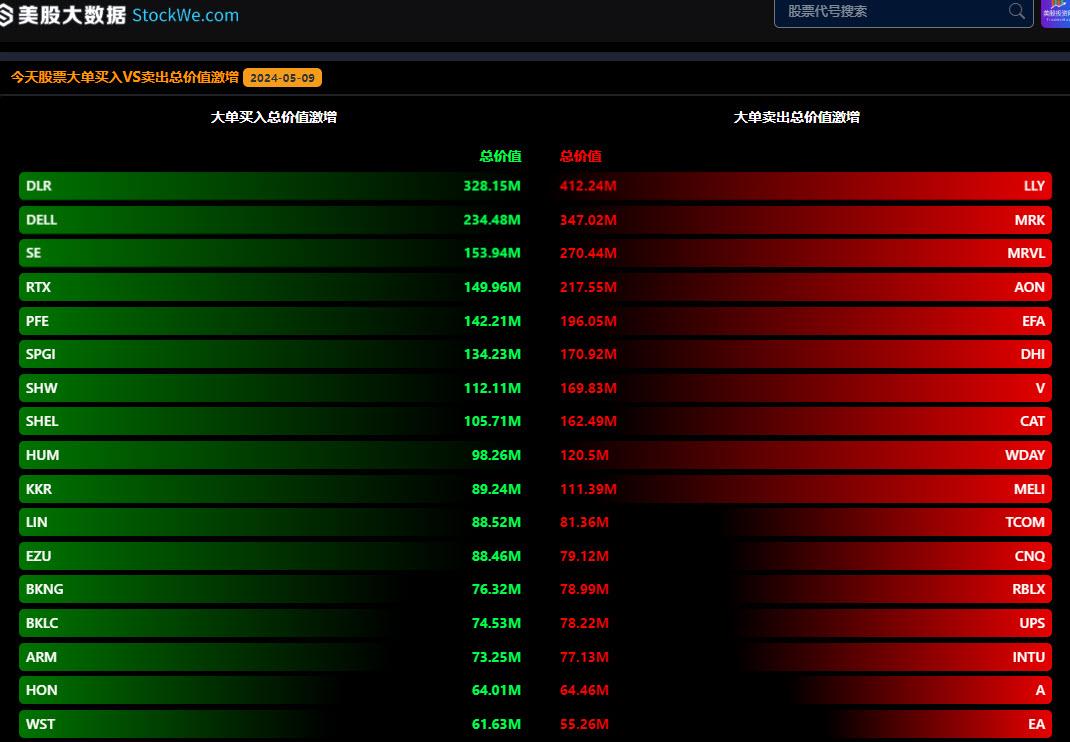The width and height of the screenshot is (1070, 742).
Task: Select the CNQ ticker
Action: [x=1030, y=556]
